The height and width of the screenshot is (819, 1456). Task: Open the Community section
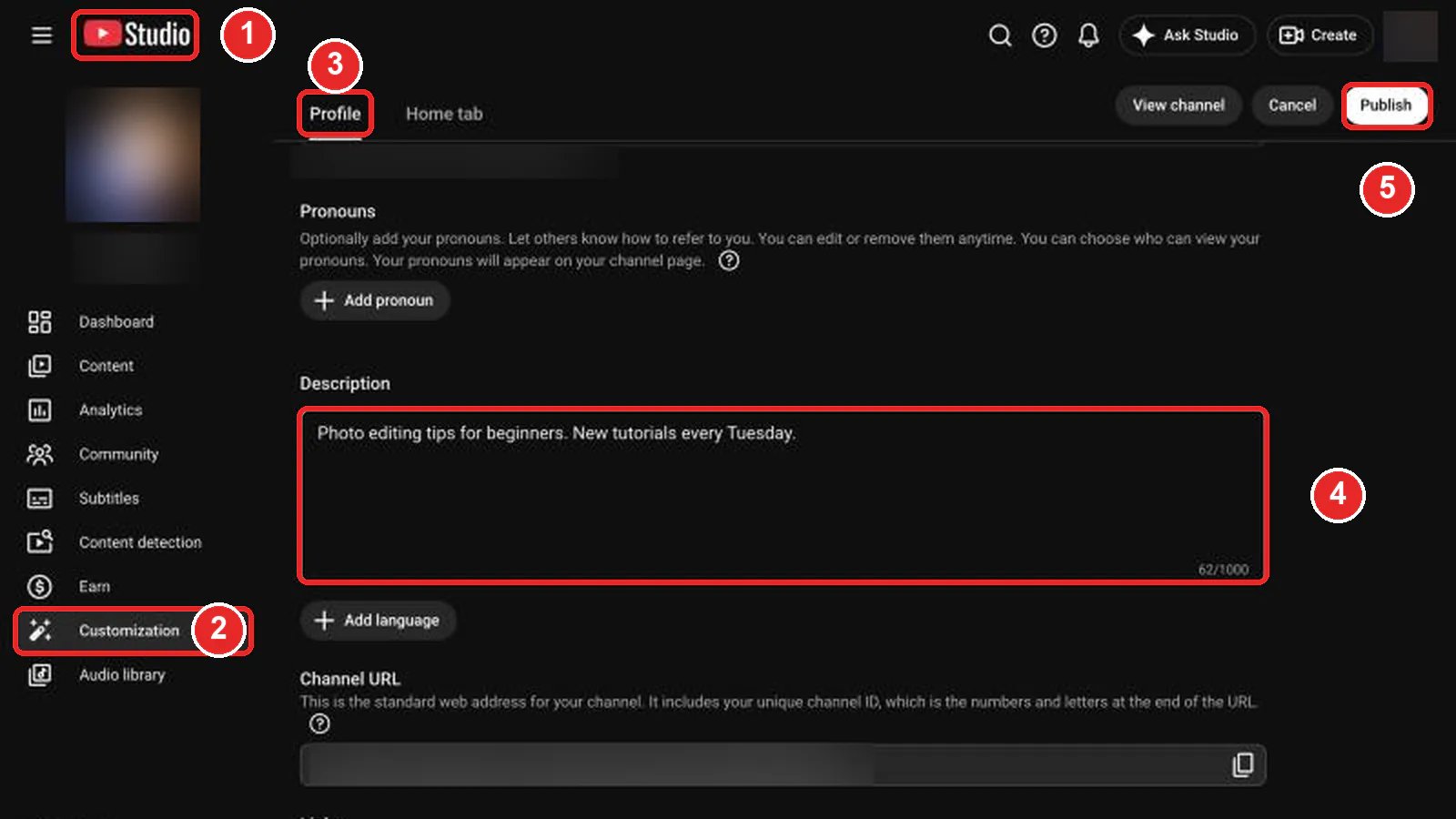pyautogui.click(x=118, y=454)
